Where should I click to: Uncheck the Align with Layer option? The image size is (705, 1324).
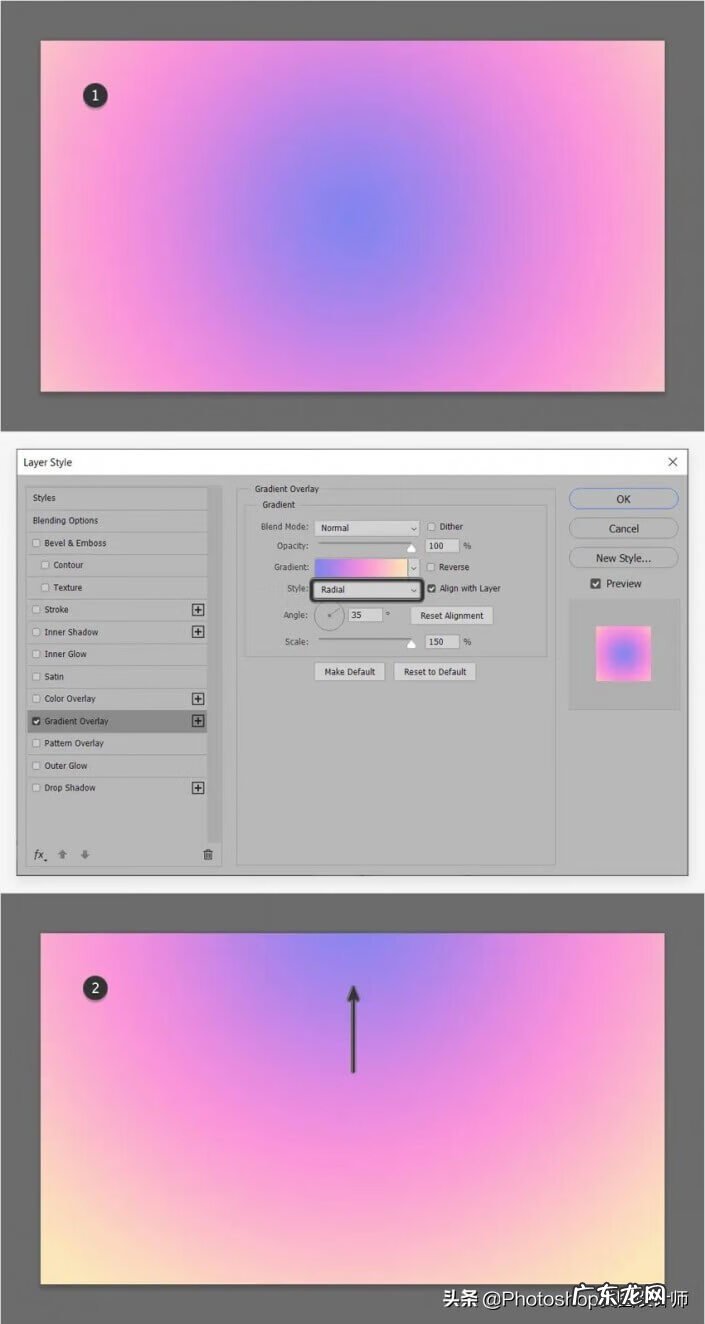[432, 589]
